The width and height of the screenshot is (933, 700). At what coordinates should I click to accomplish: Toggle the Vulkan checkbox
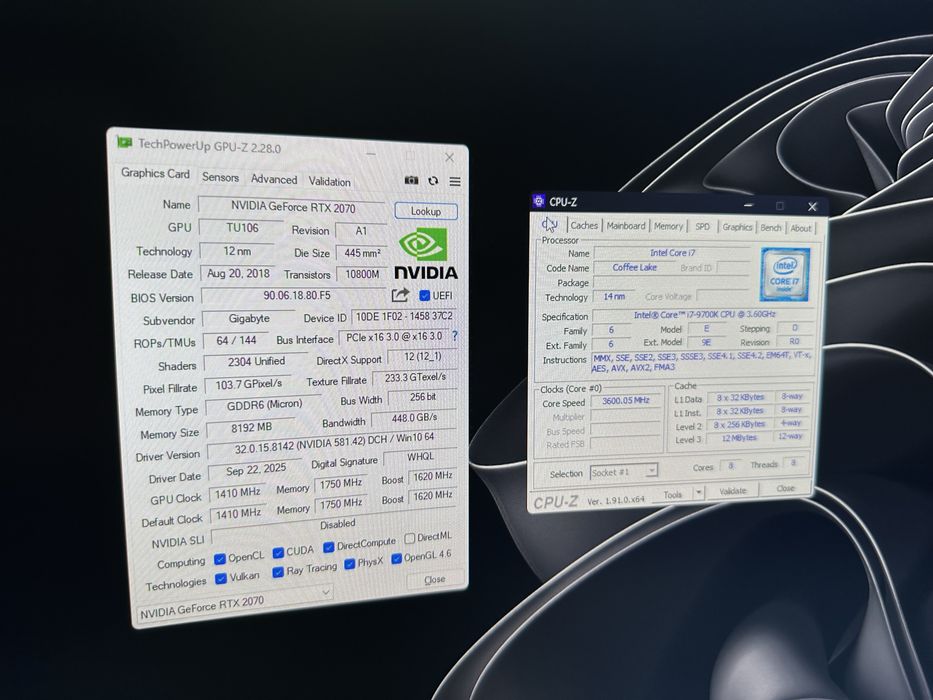click(221, 578)
